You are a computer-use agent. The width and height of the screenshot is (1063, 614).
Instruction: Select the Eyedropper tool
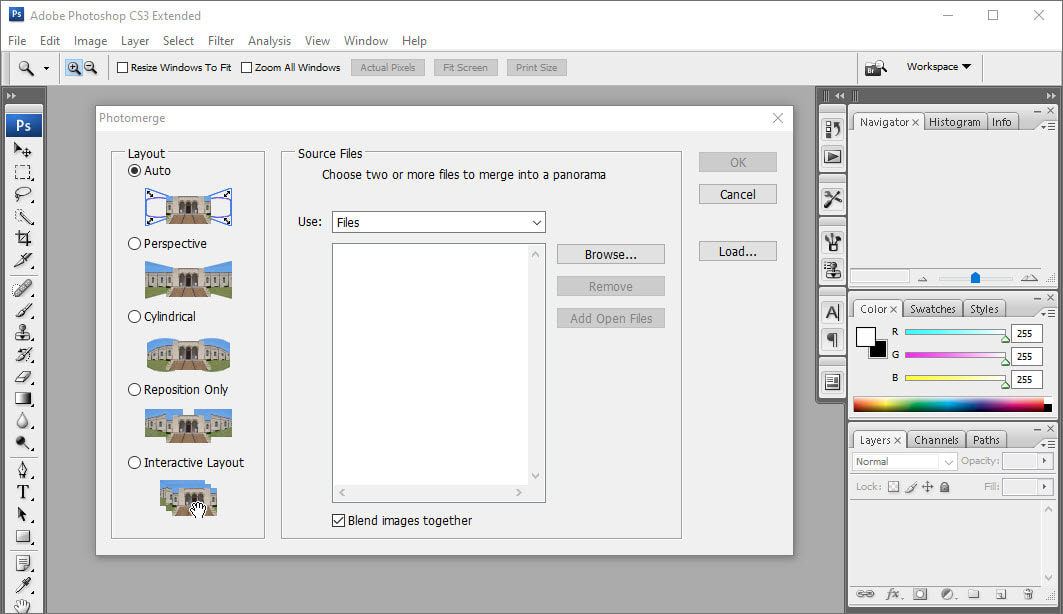pos(23,585)
